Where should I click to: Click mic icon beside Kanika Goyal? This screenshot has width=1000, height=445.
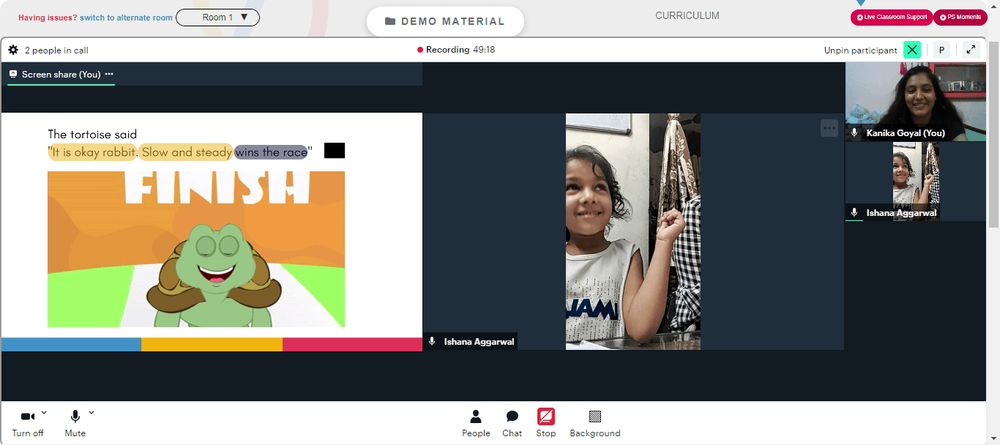[855, 133]
